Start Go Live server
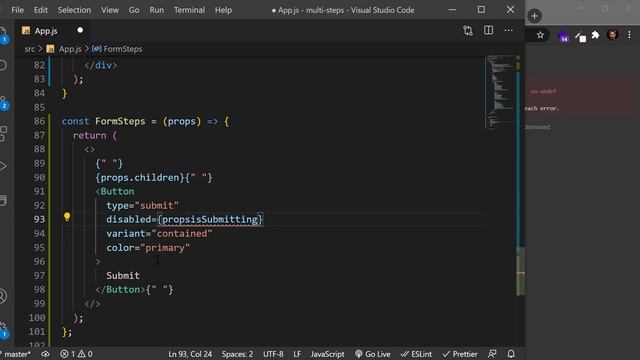 [372, 354]
